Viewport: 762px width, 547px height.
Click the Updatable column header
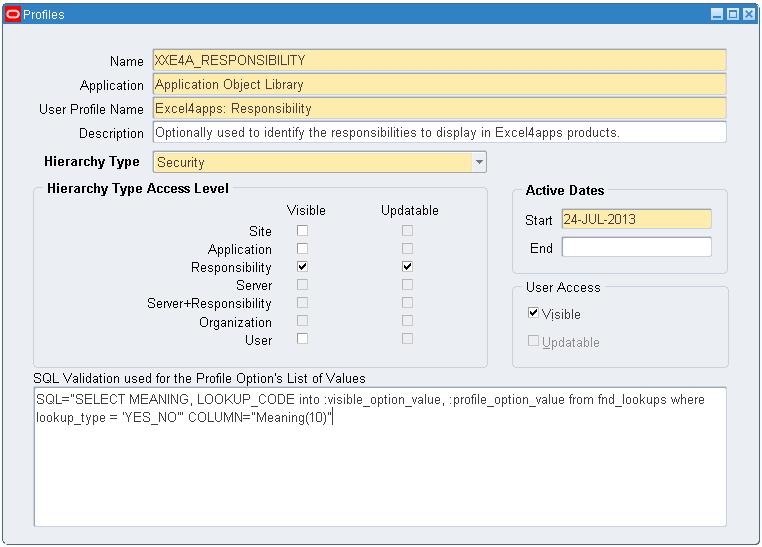410,210
